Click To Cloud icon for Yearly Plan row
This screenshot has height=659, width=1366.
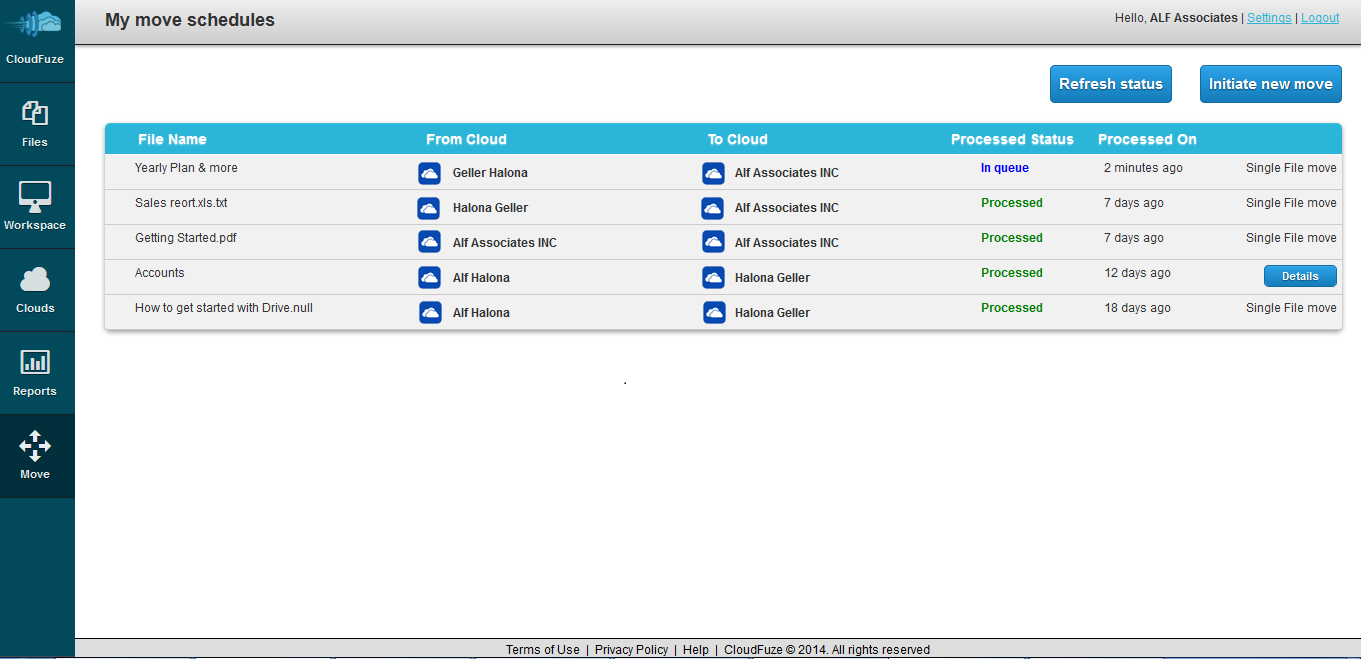tap(713, 173)
